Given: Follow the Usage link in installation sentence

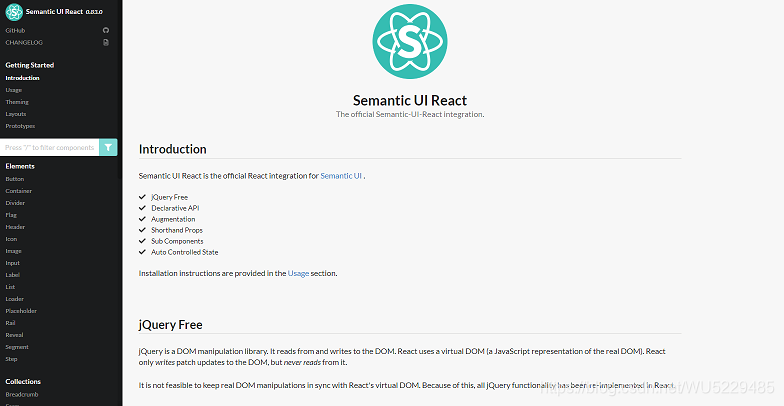Looking at the screenshot, I should pos(298,274).
